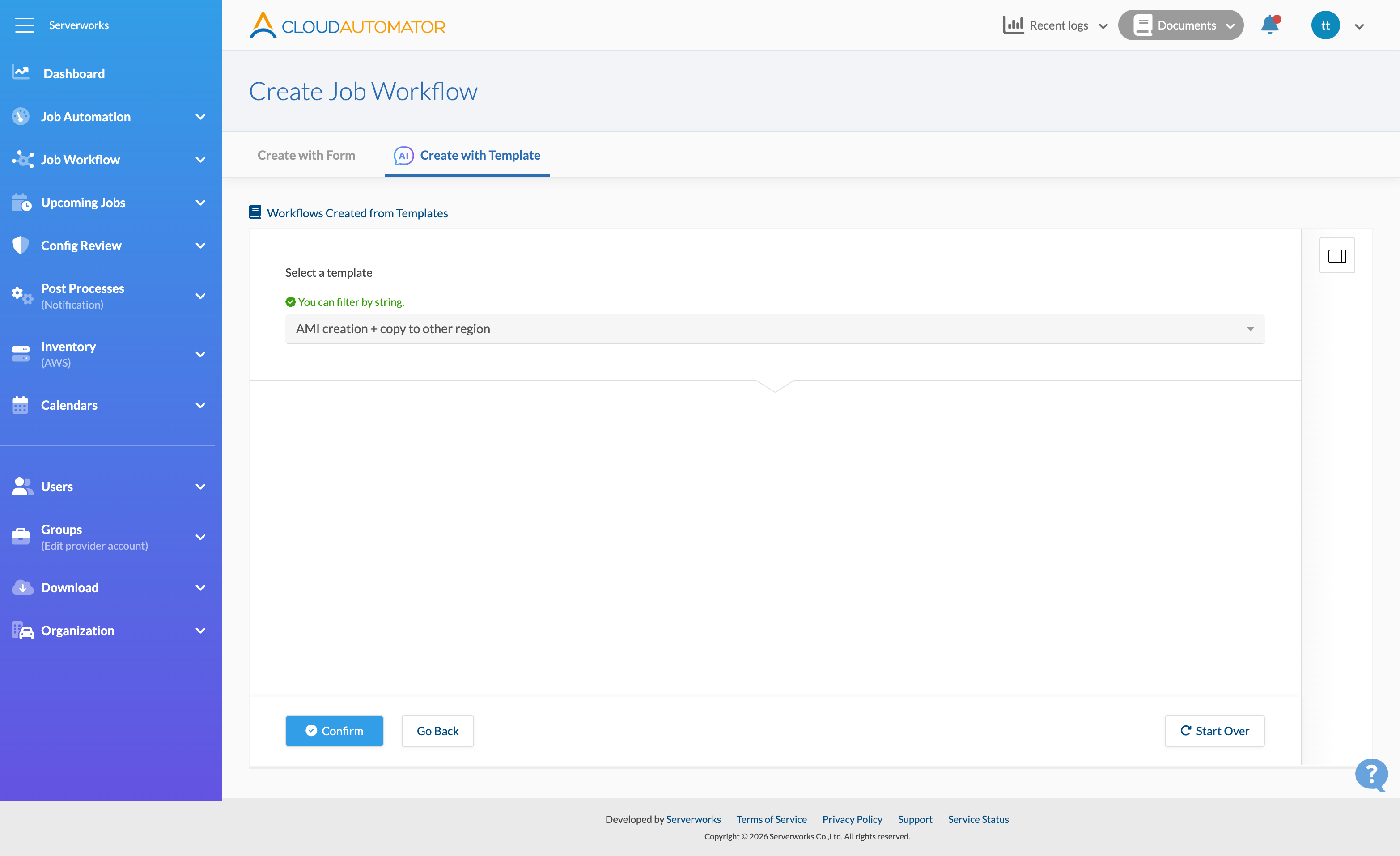Open the notification bell
Viewport: 1400px width, 856px height.
click(x=1270, y=25)
